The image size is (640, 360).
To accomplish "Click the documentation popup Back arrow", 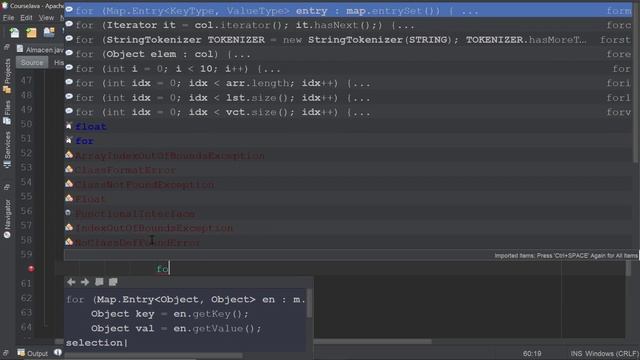I will (71, 282).
